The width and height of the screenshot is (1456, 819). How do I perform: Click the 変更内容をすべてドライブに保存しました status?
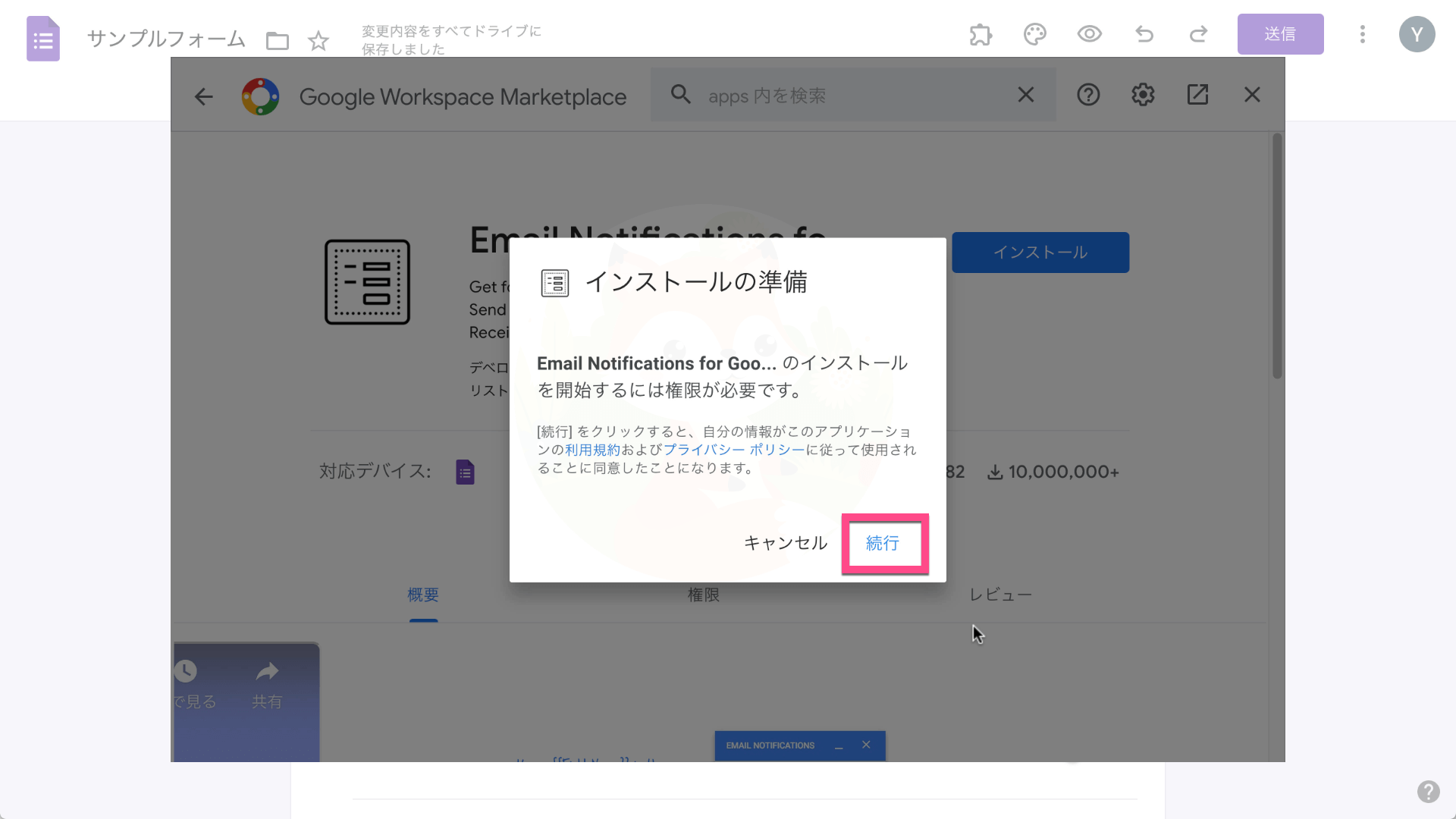(451, 40)
